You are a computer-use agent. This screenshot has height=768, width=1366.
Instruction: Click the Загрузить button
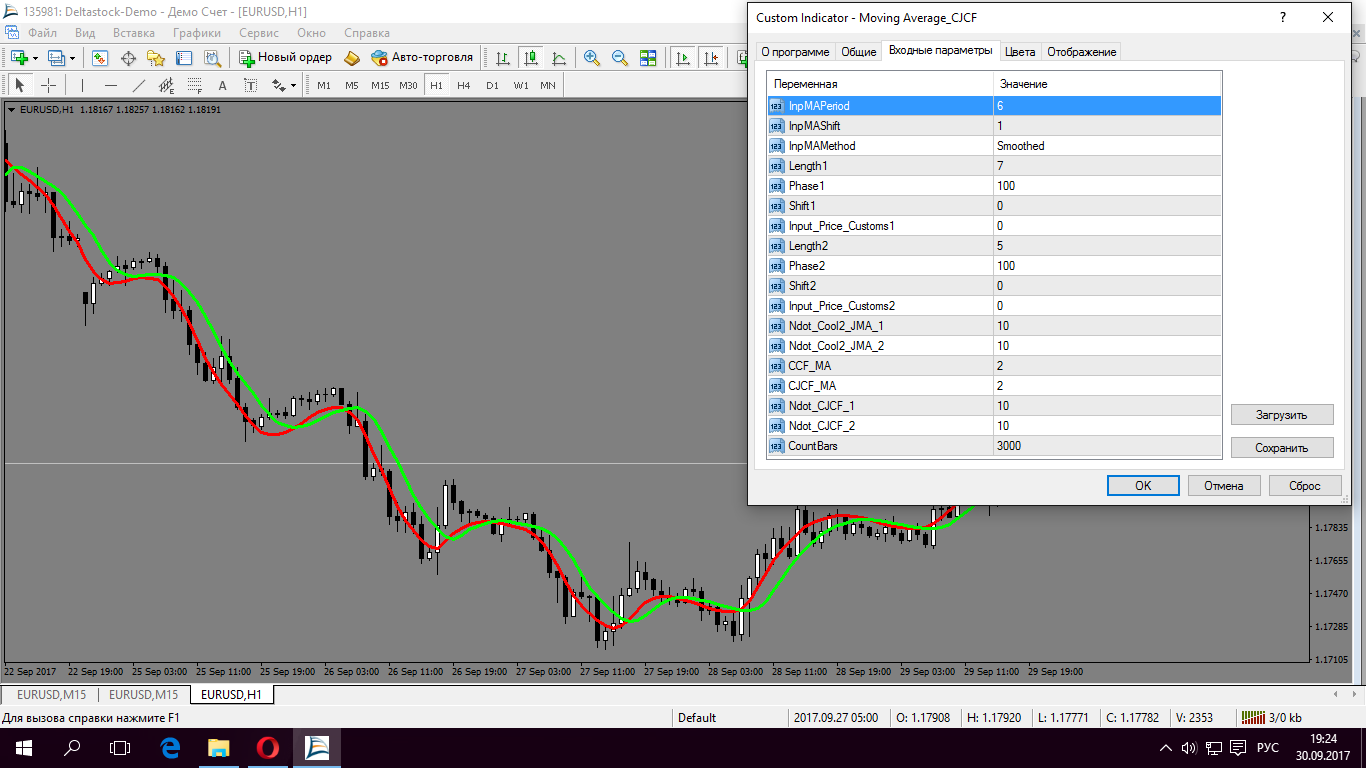1282,414
